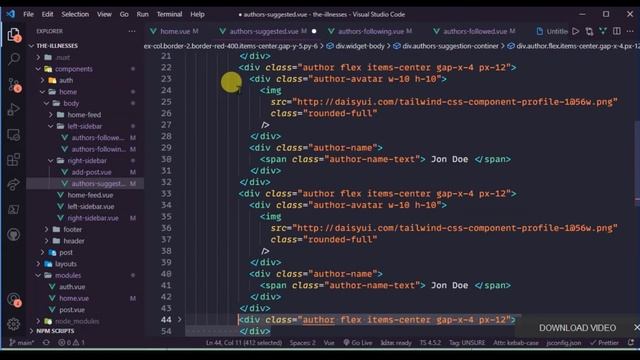Synchronize changes in status bar

(x=46, y=343)
